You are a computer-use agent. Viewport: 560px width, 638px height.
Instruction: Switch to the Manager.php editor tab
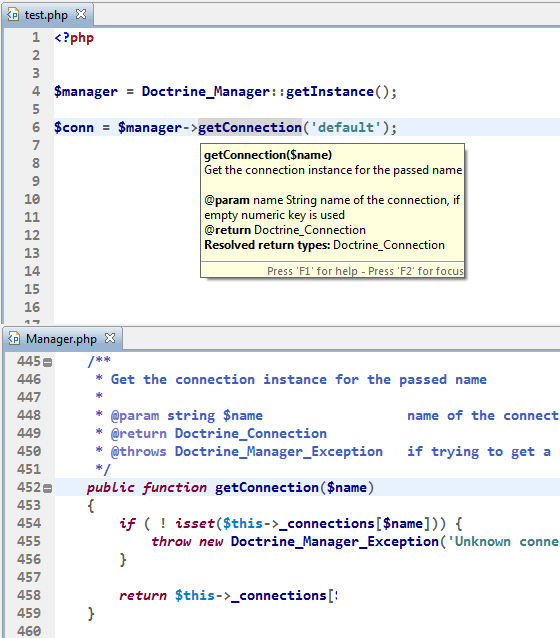(62, 339)
